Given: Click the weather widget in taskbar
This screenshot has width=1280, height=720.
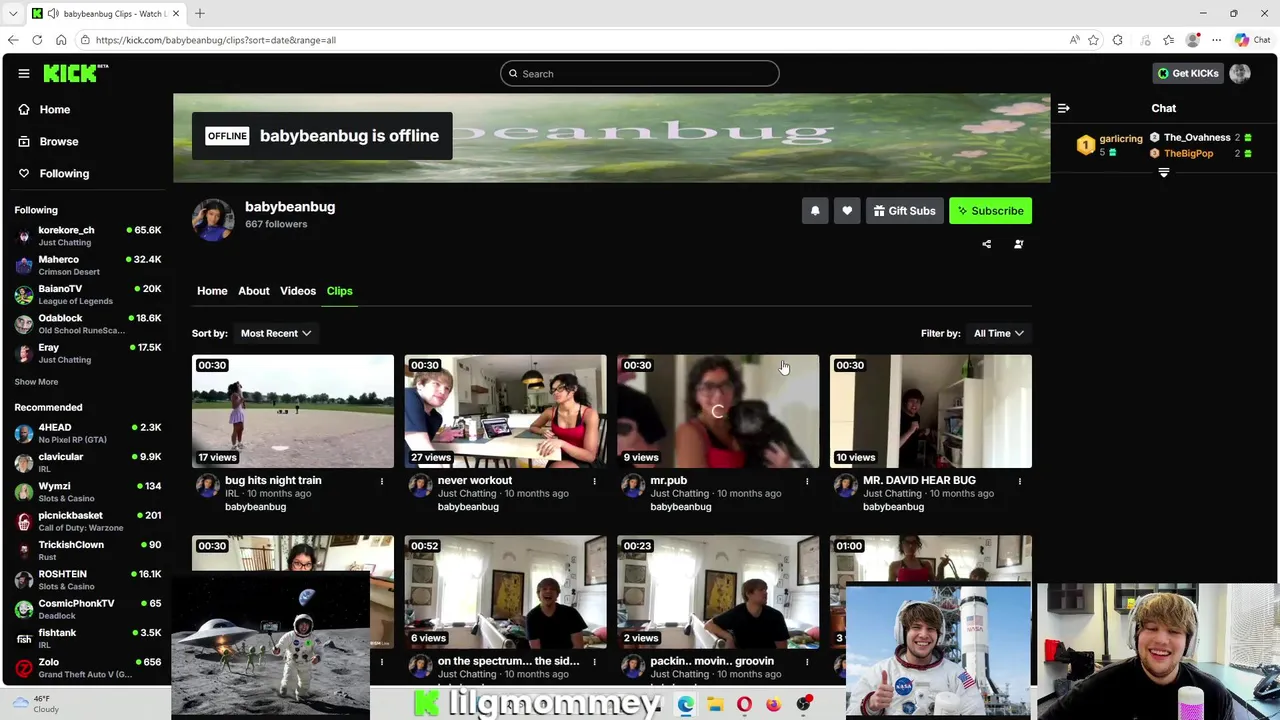Looking at the screenshot, I should click(x=37, y=704).
